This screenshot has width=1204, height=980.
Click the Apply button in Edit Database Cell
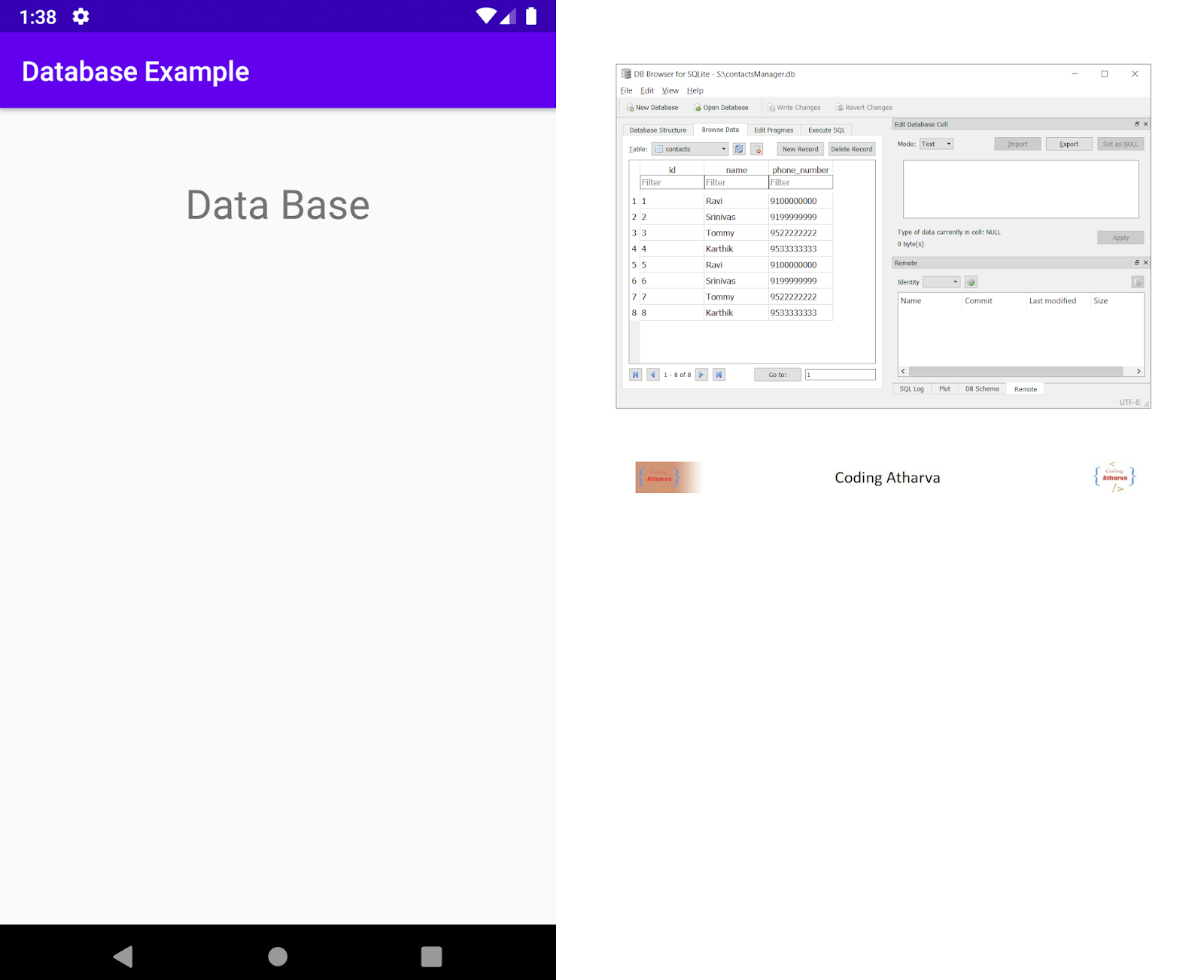click(1120, 237)
